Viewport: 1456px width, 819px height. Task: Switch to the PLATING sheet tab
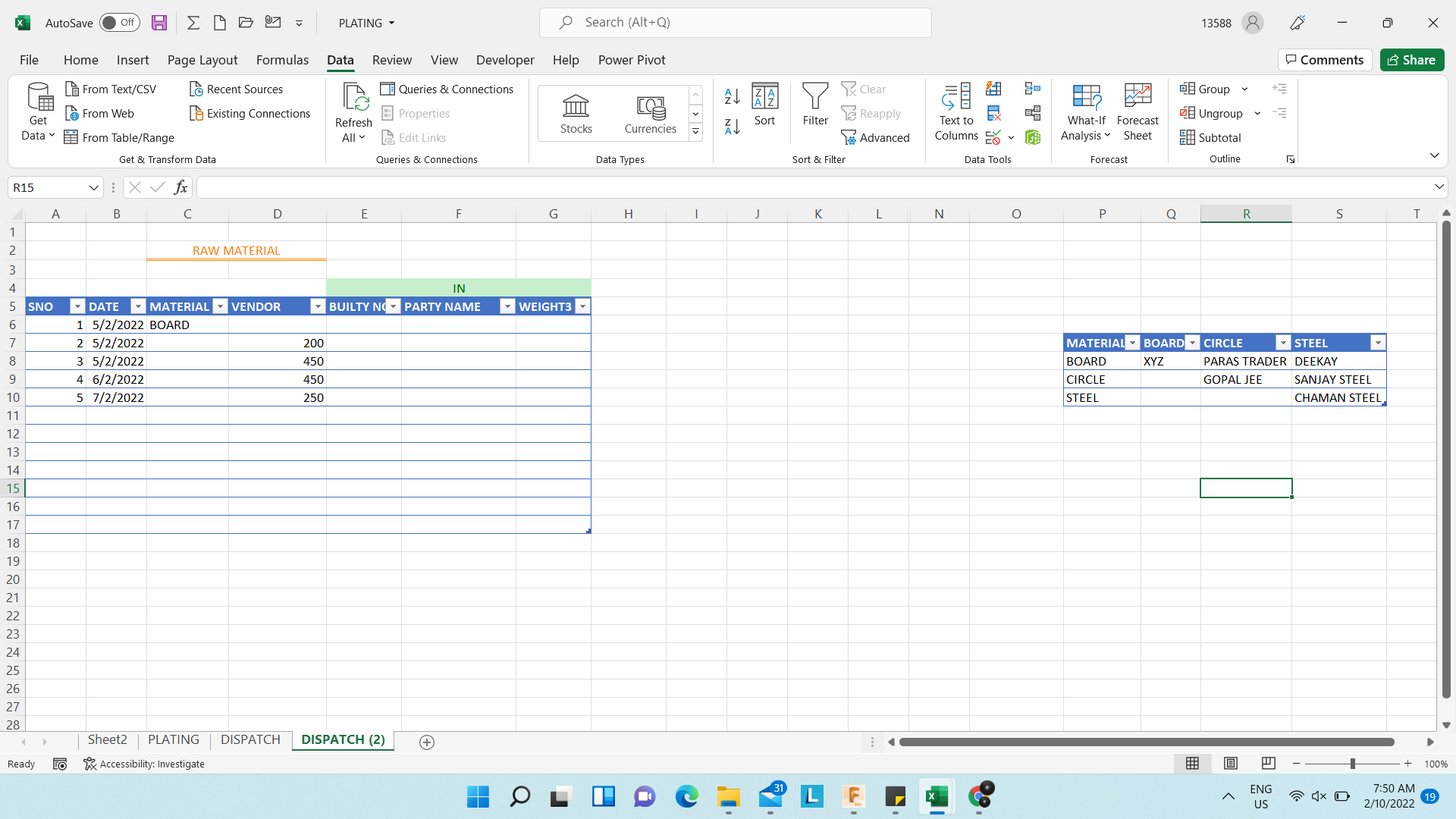point(173,739)
